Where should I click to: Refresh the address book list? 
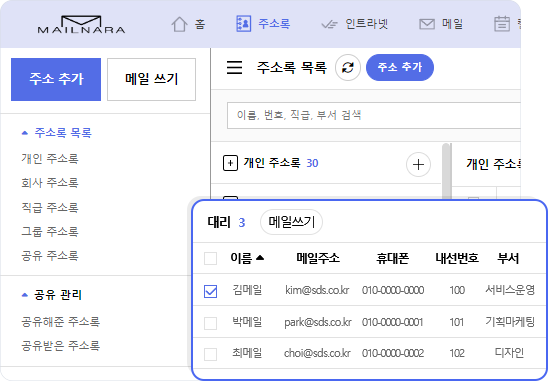pos(348,67)
